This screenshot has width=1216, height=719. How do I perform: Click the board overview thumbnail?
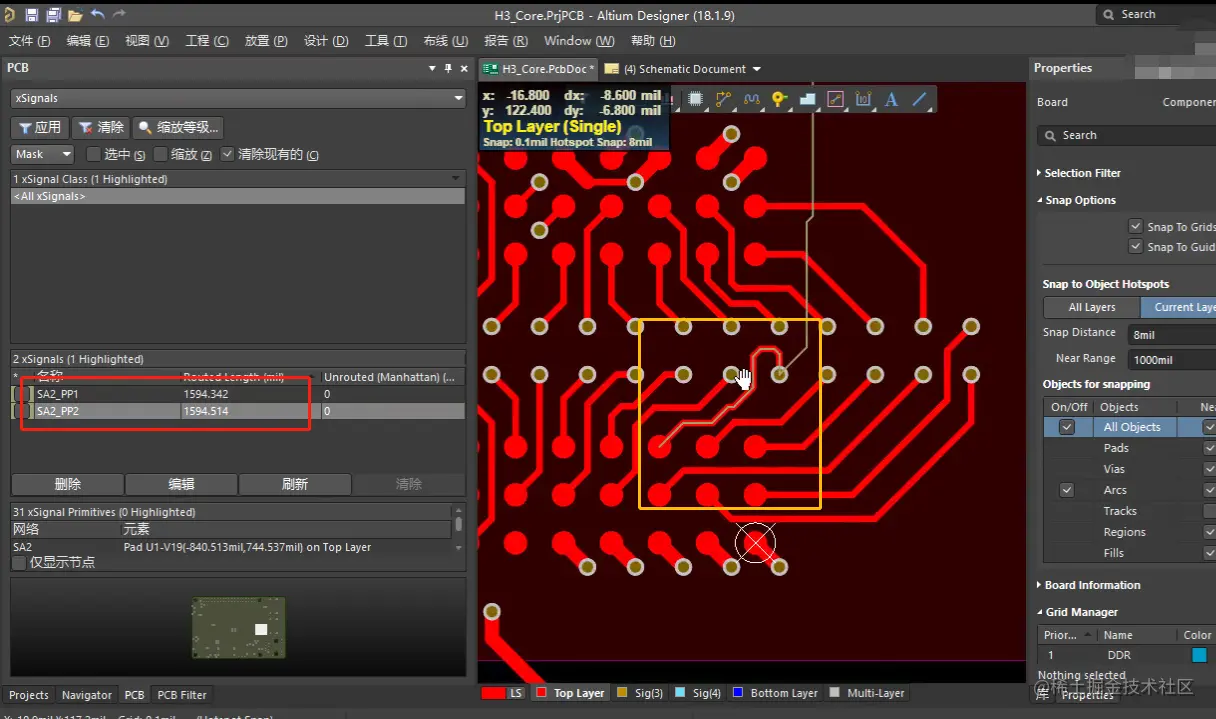(239, 628)
